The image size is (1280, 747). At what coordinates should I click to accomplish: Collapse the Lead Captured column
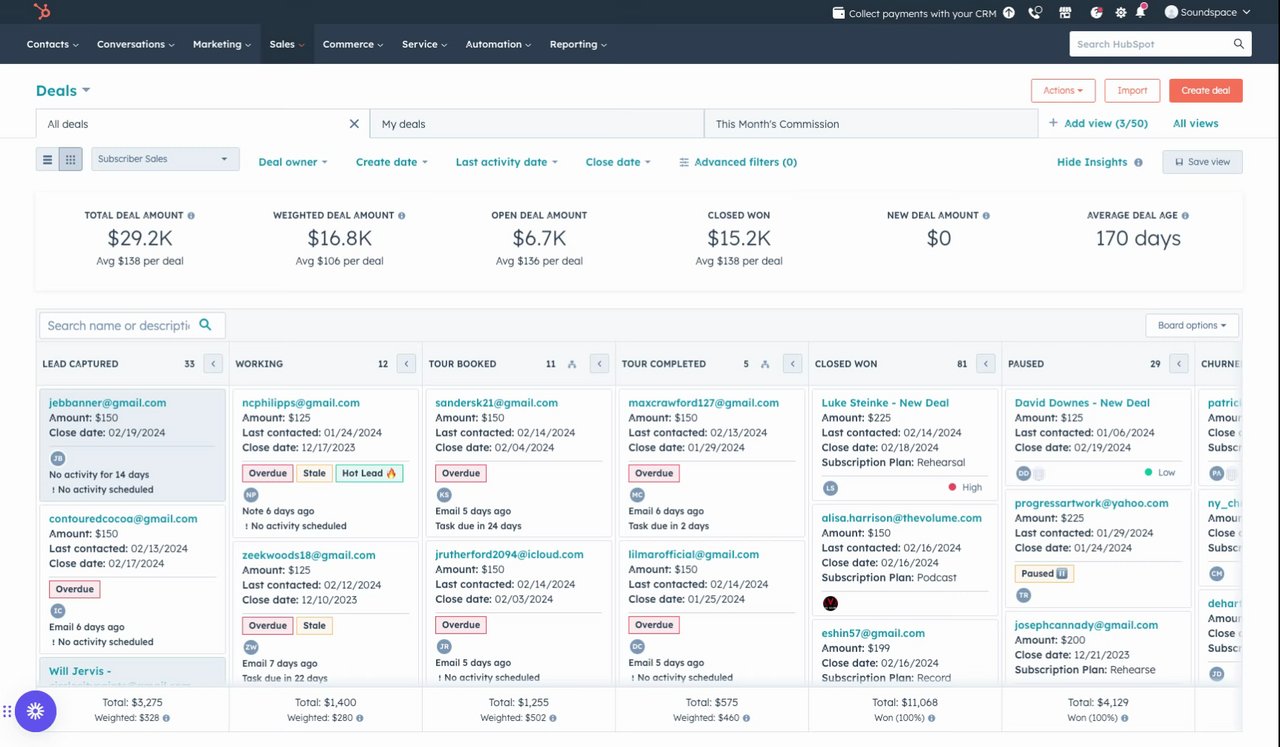click(213, 364)
